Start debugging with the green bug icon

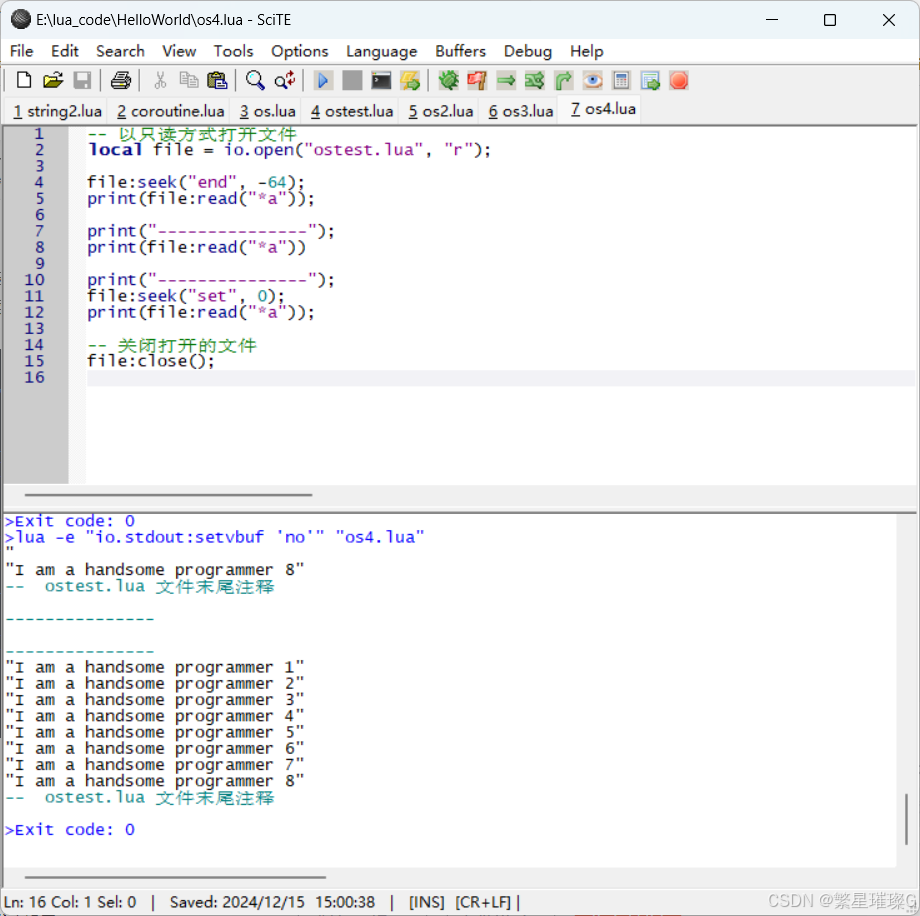pos(449,80)
